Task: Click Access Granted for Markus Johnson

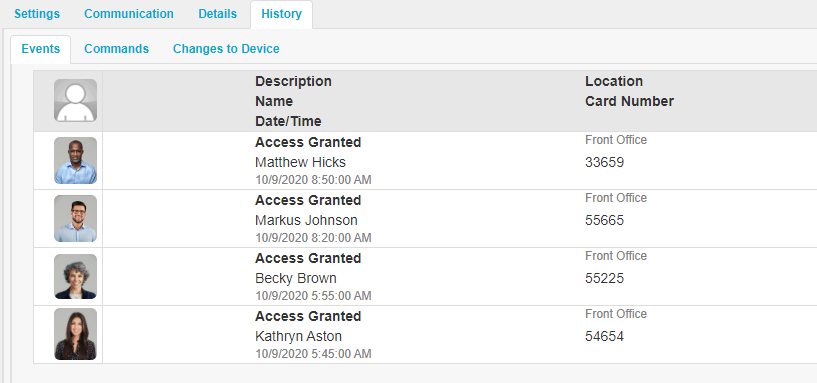Action: [308, 200]
